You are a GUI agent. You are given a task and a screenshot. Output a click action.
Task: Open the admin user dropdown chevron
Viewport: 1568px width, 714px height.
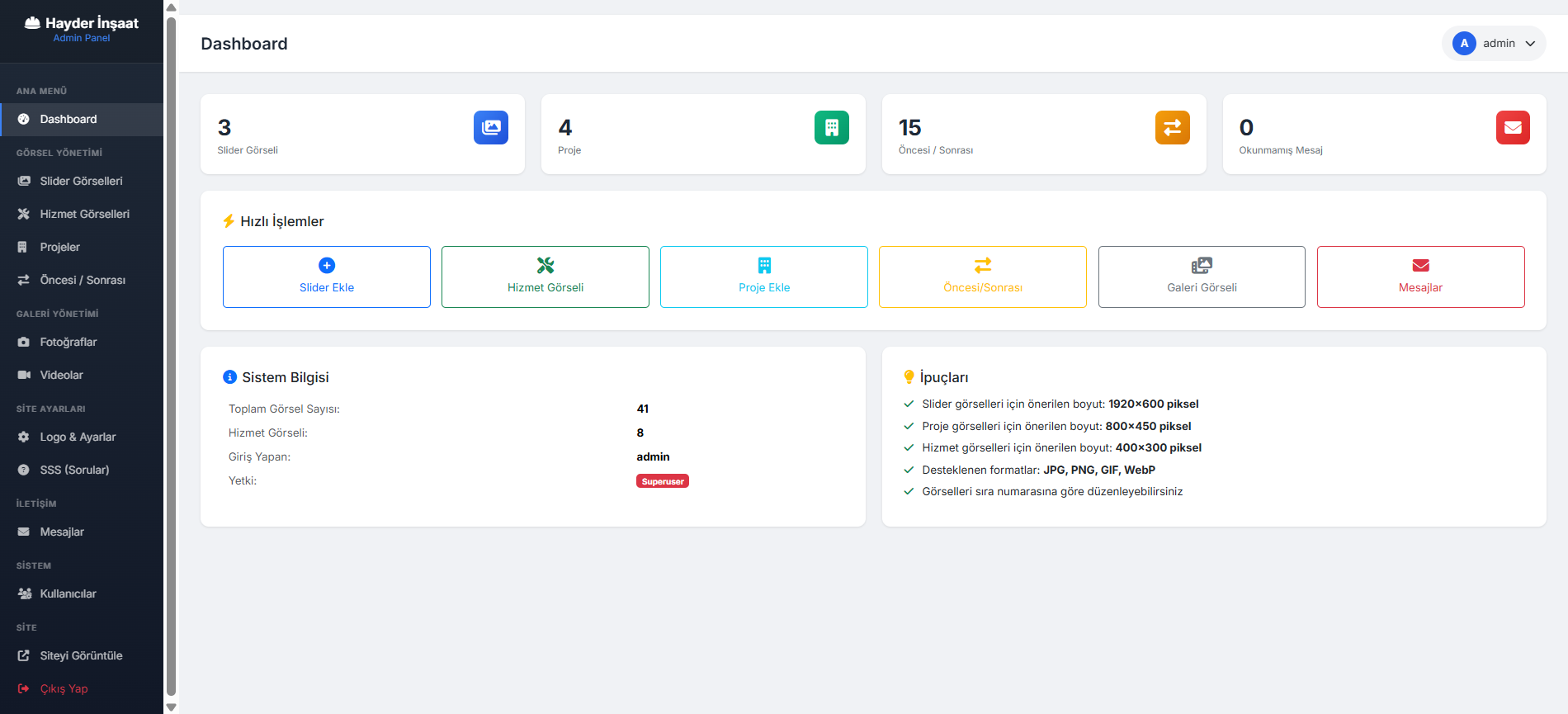click(x=1530, y=44)
